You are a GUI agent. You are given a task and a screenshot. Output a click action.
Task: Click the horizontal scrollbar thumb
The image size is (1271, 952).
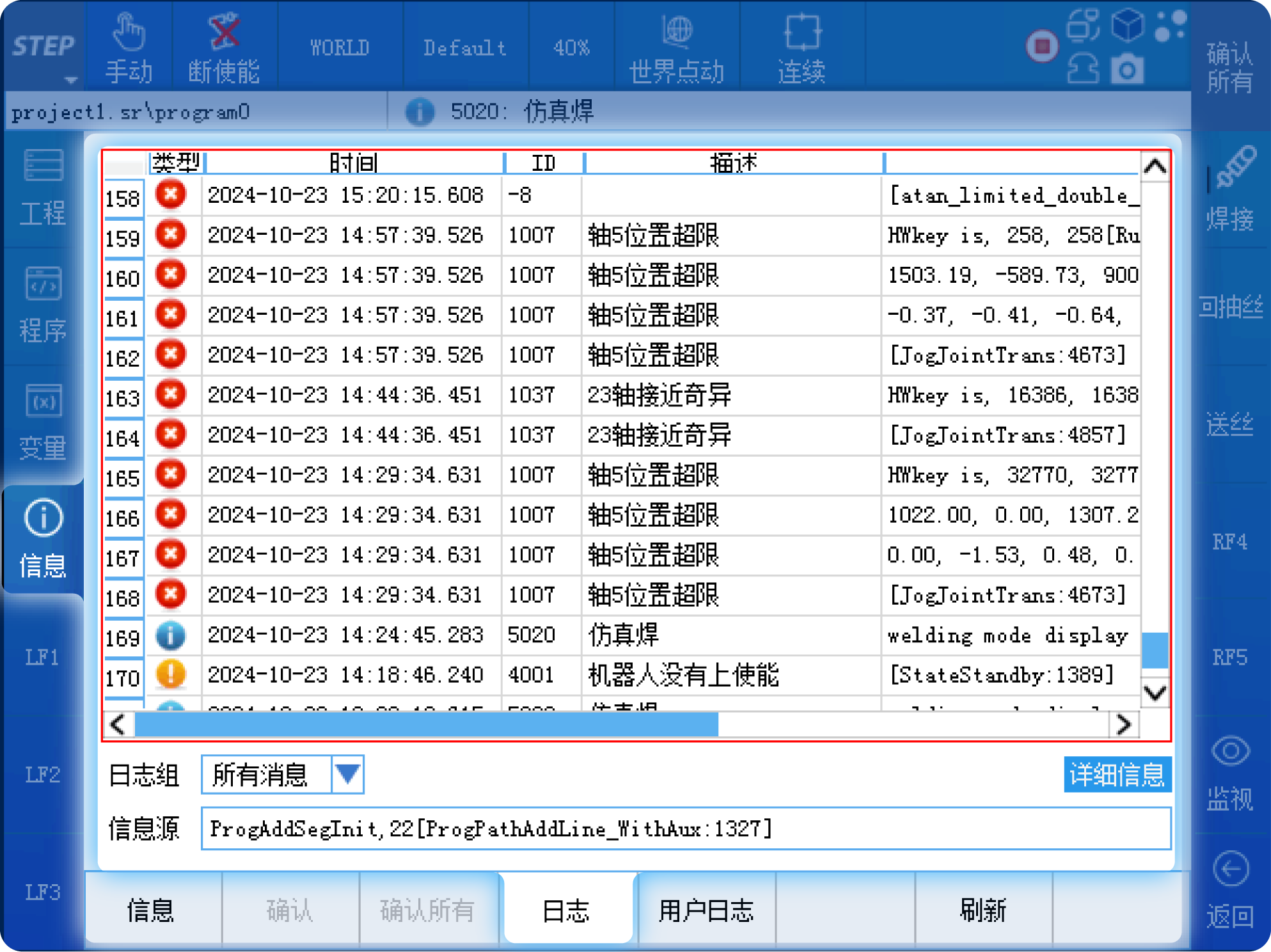coord(426,725)
